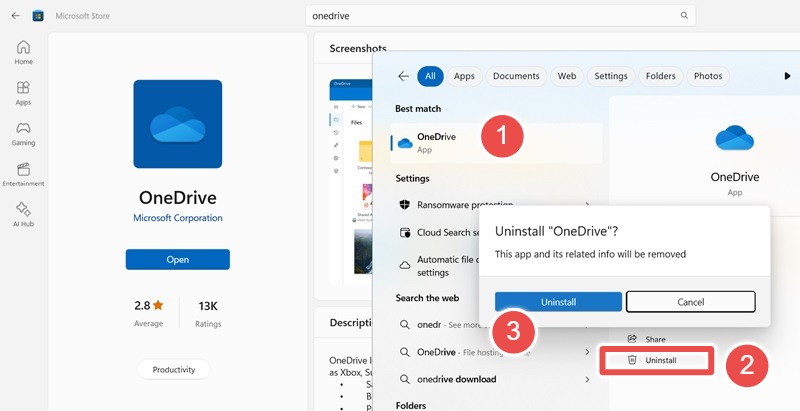Click the Screenshots section heading
The width and height of the screenshot is (800, 411).
[358, 48]
